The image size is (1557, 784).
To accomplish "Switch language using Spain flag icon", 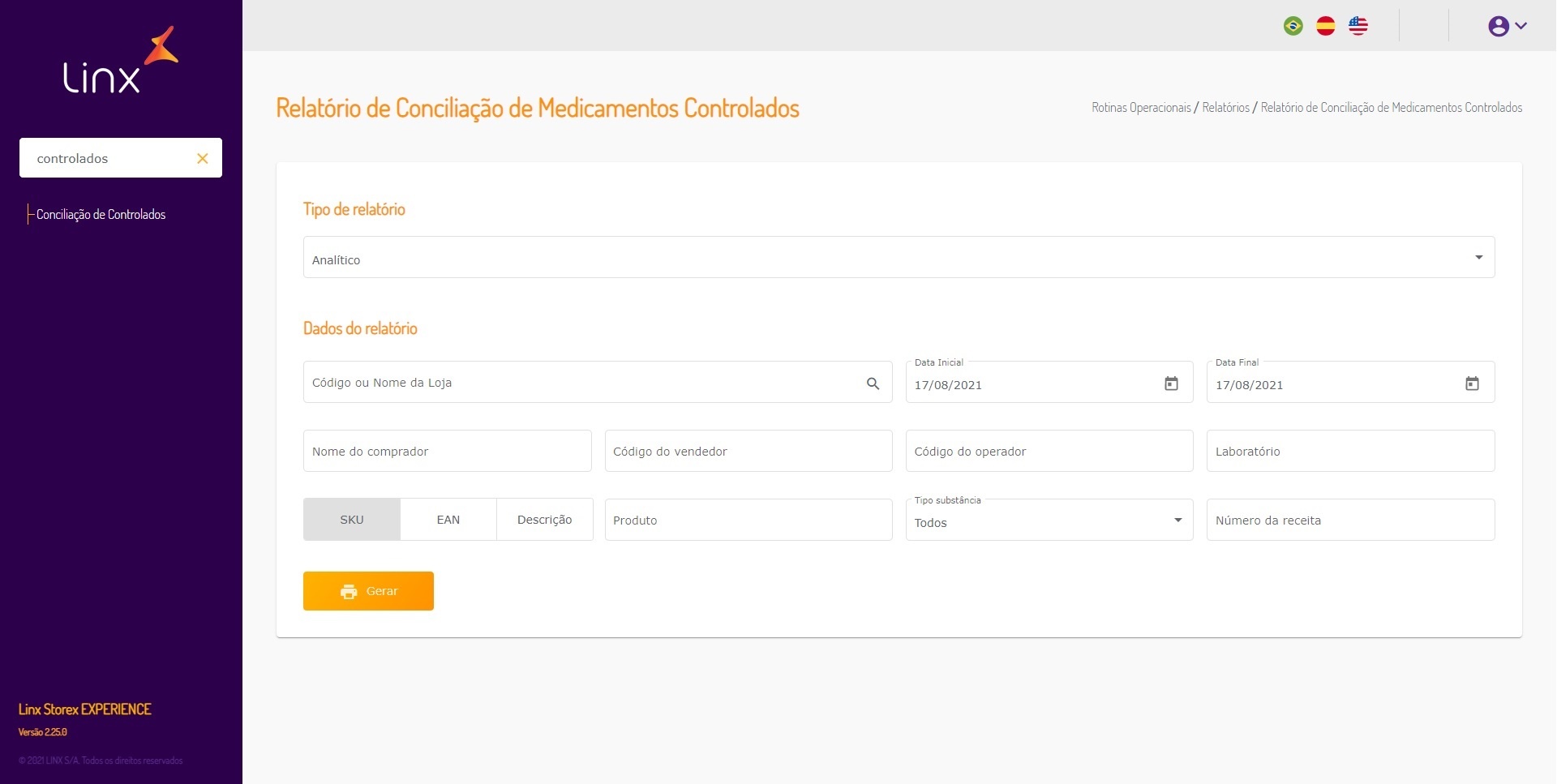I will point(1326,26).
